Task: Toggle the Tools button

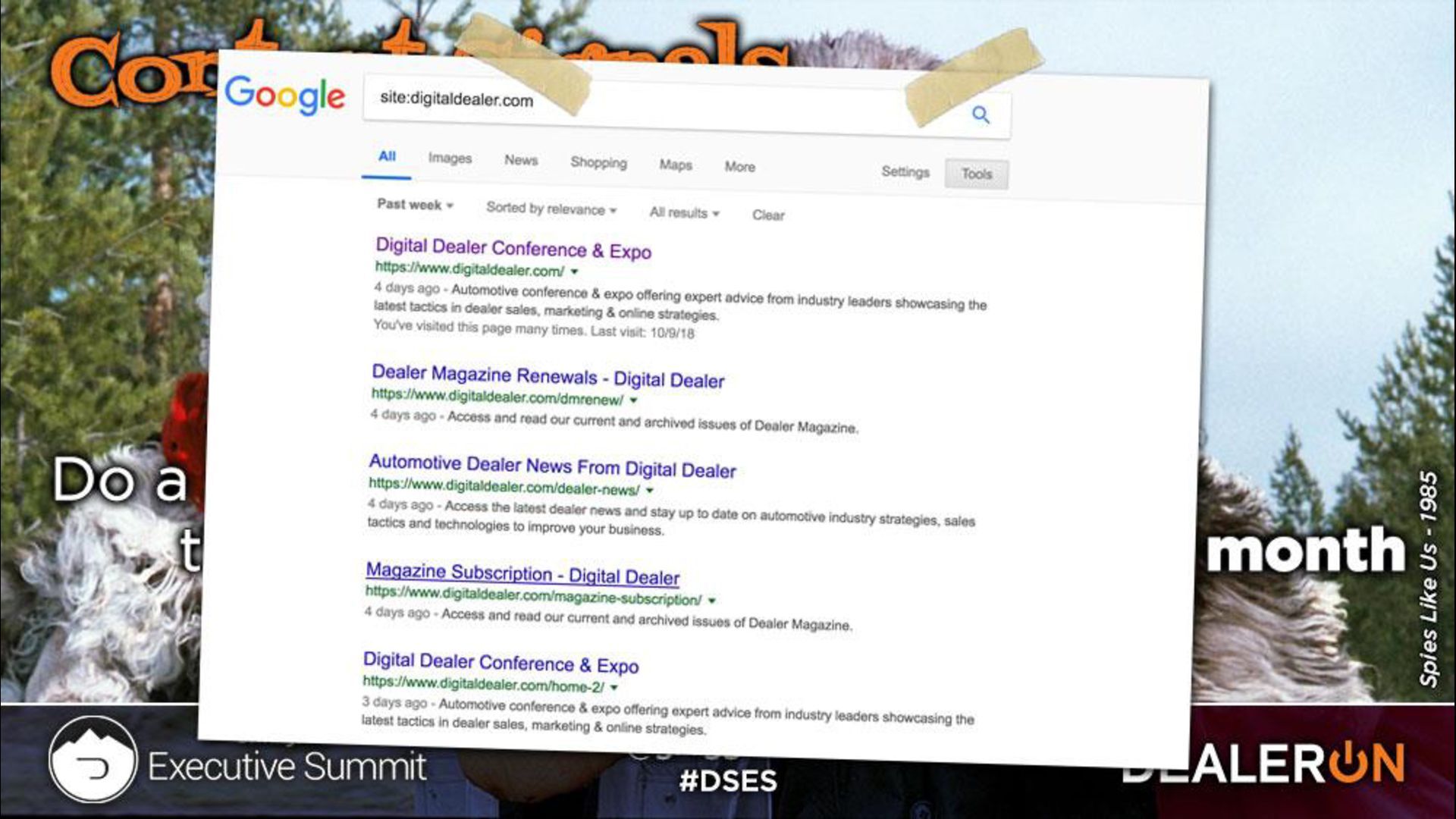Action: [977, 174]
